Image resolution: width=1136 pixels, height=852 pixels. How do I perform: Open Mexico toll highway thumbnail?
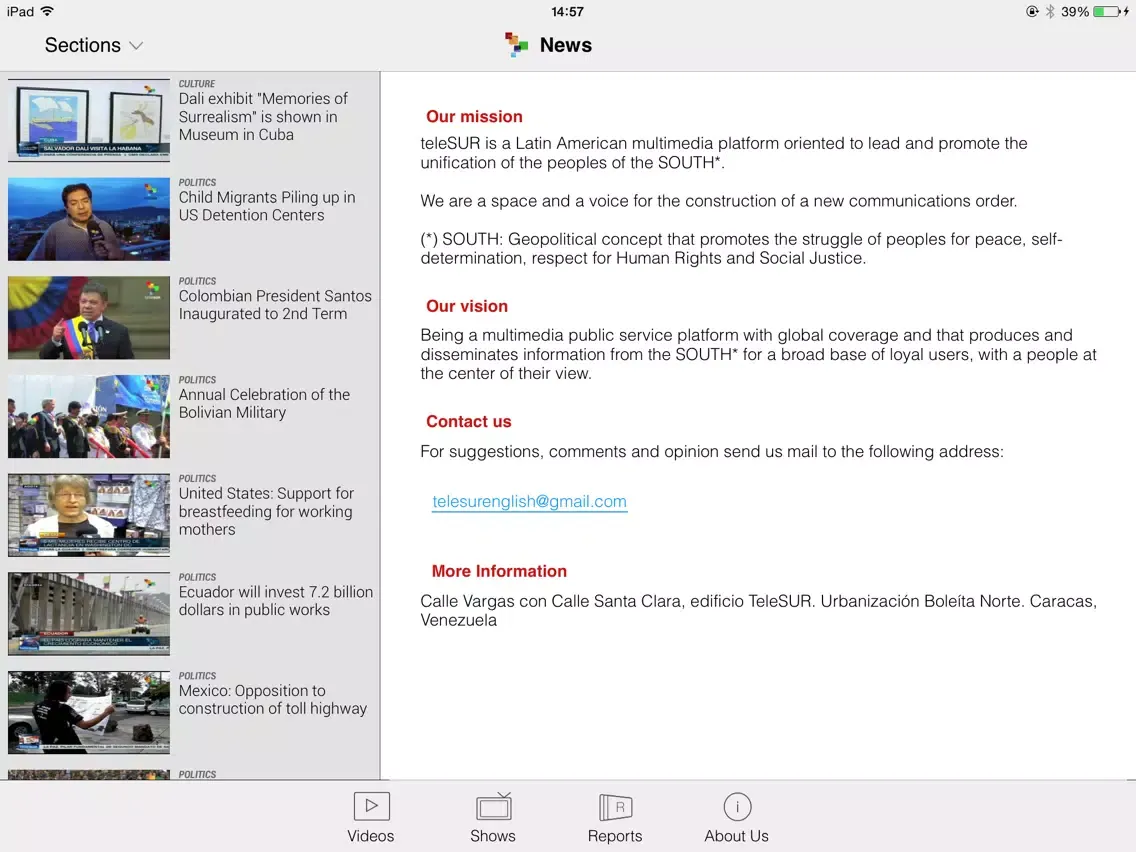coord(89,712)
